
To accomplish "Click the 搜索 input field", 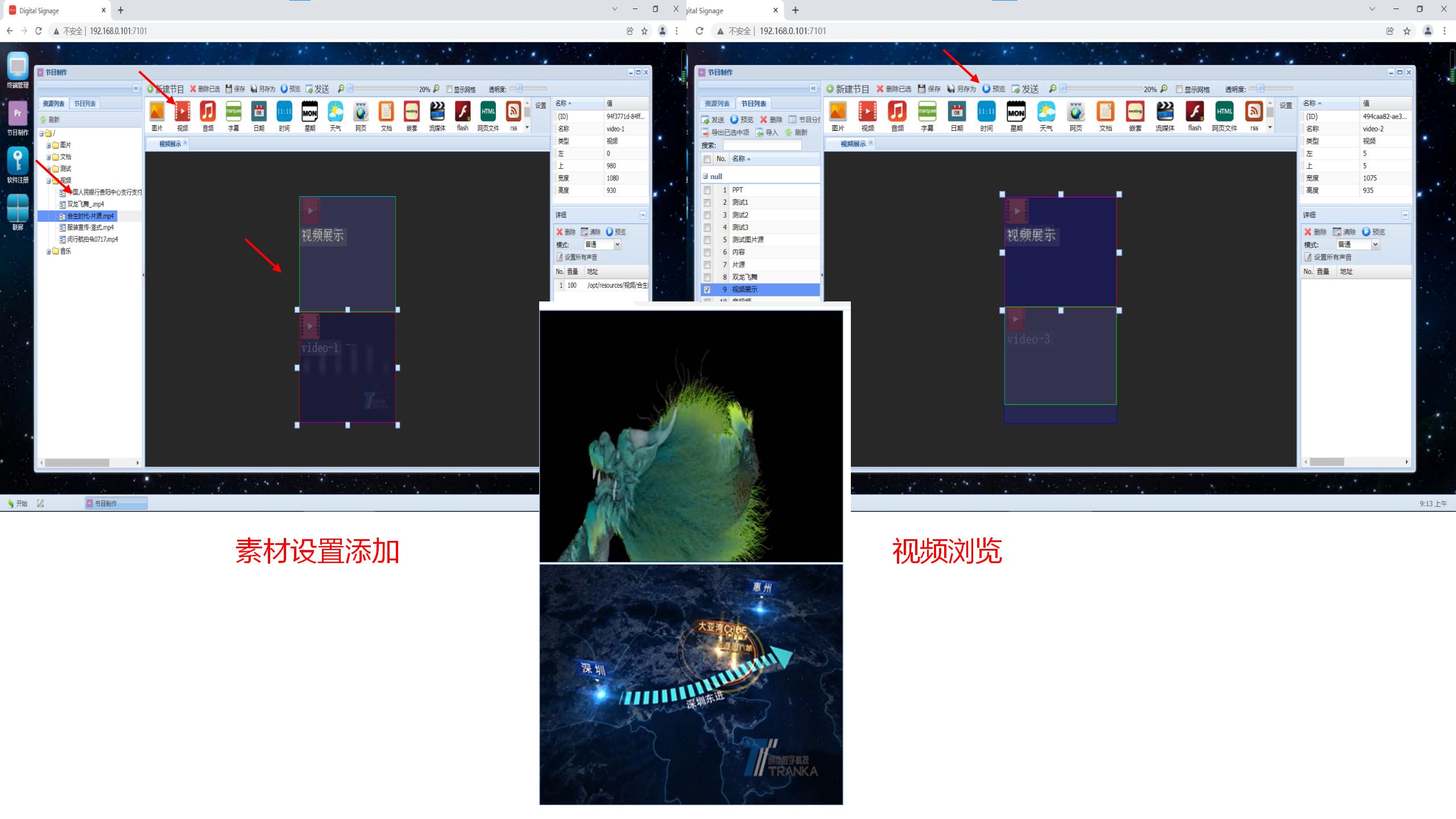I will [x=762, y=145].
